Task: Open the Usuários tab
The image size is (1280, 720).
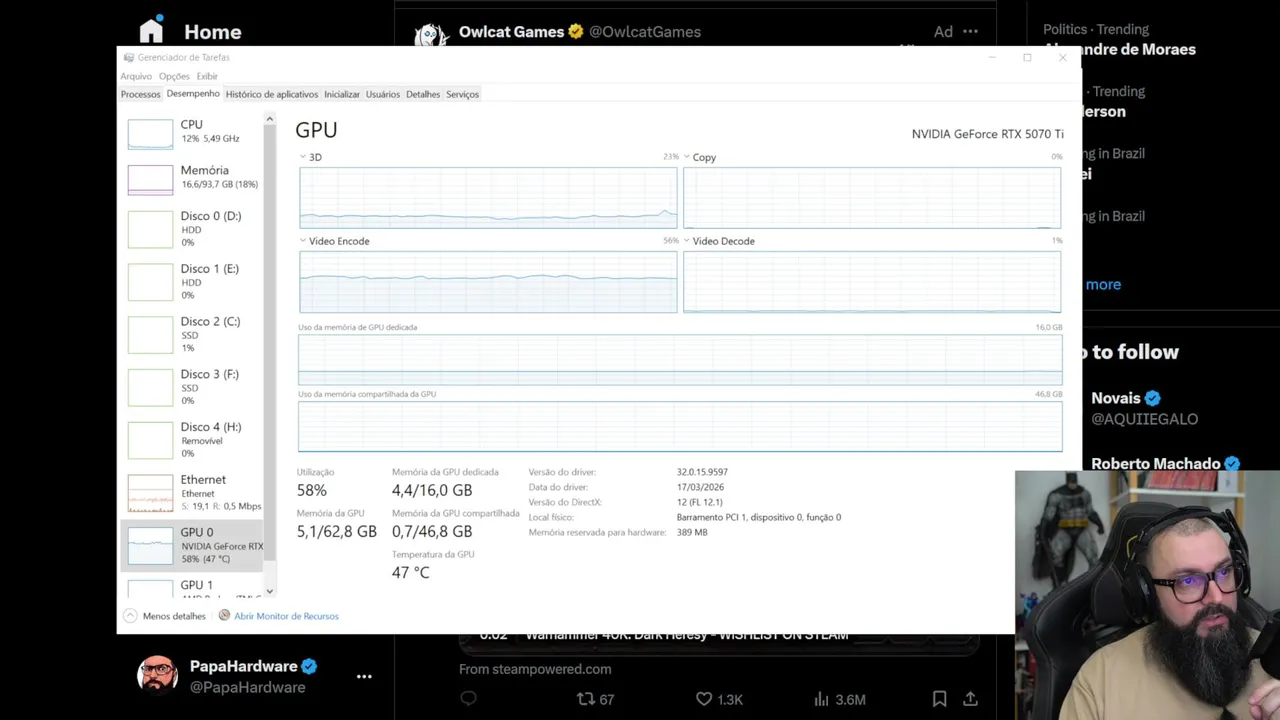Action: [383, 94]
